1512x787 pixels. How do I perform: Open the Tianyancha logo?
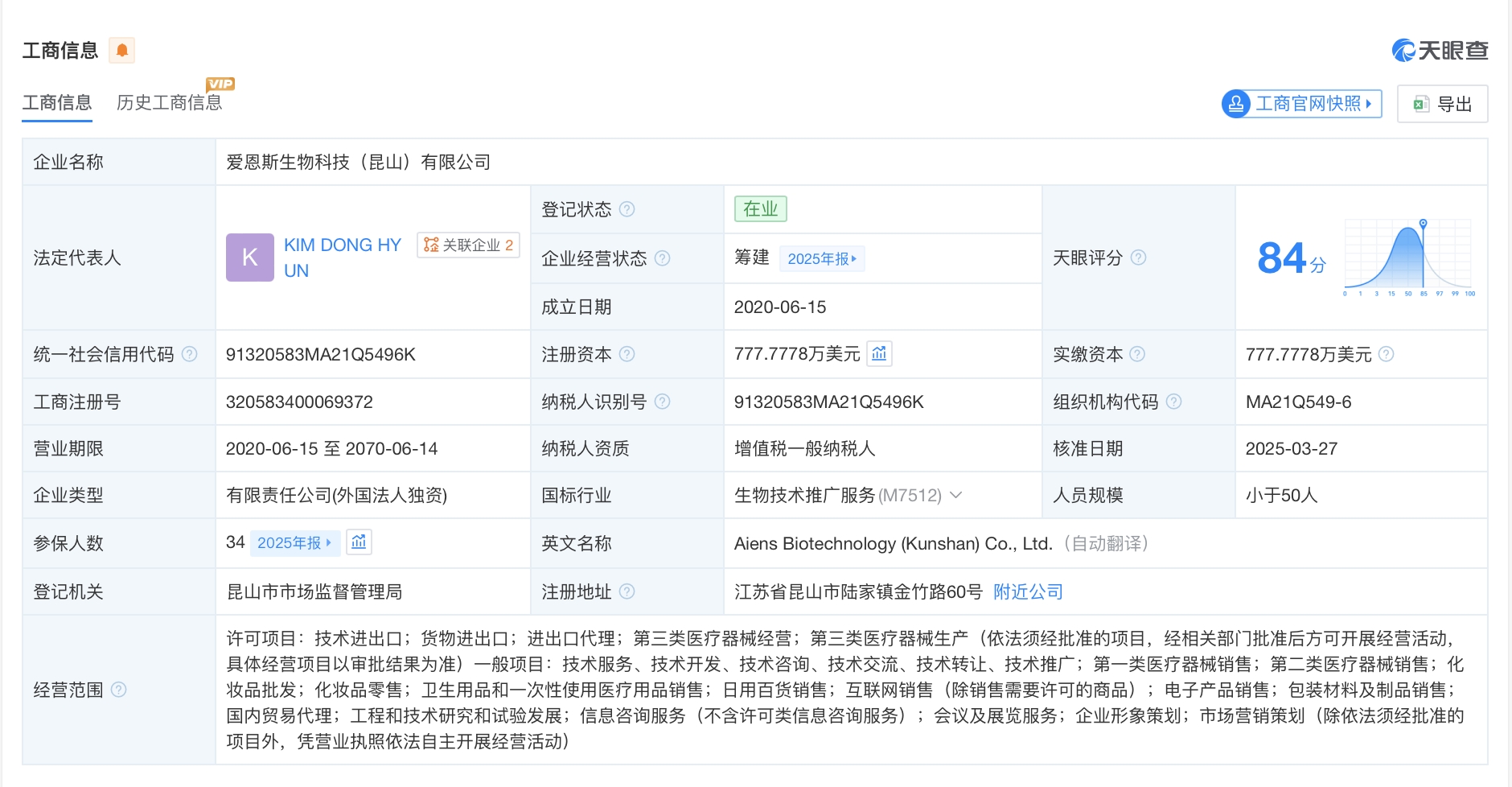coord(1440,51)
